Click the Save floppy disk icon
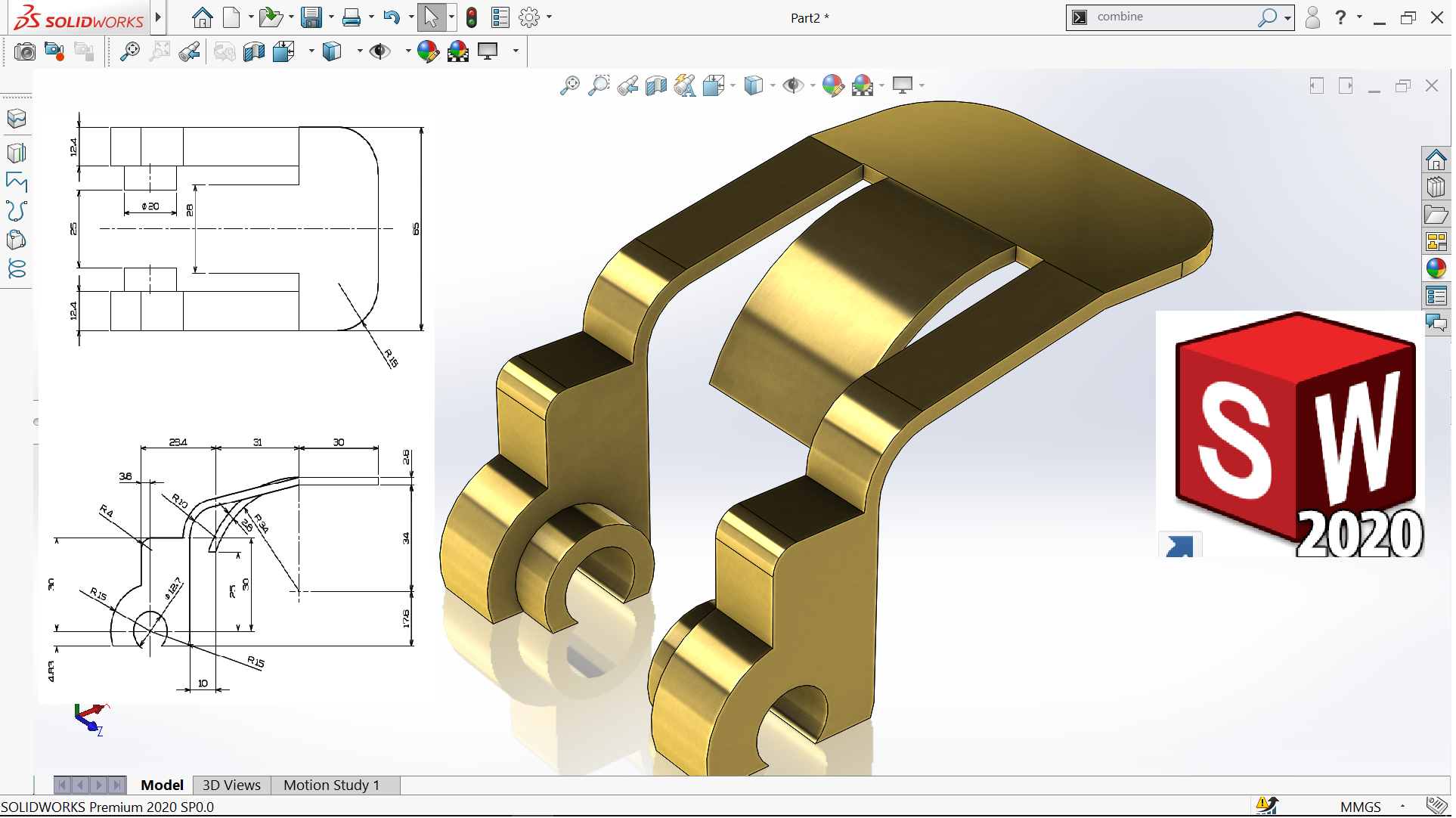 coord(311,17)
